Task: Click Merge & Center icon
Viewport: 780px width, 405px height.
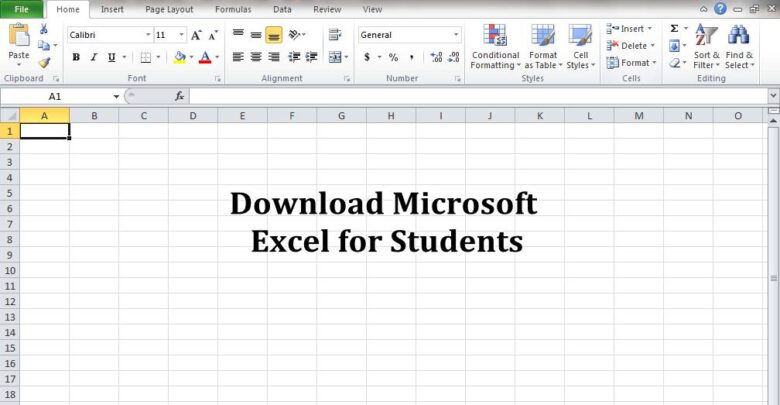Action: coord(335,57)
